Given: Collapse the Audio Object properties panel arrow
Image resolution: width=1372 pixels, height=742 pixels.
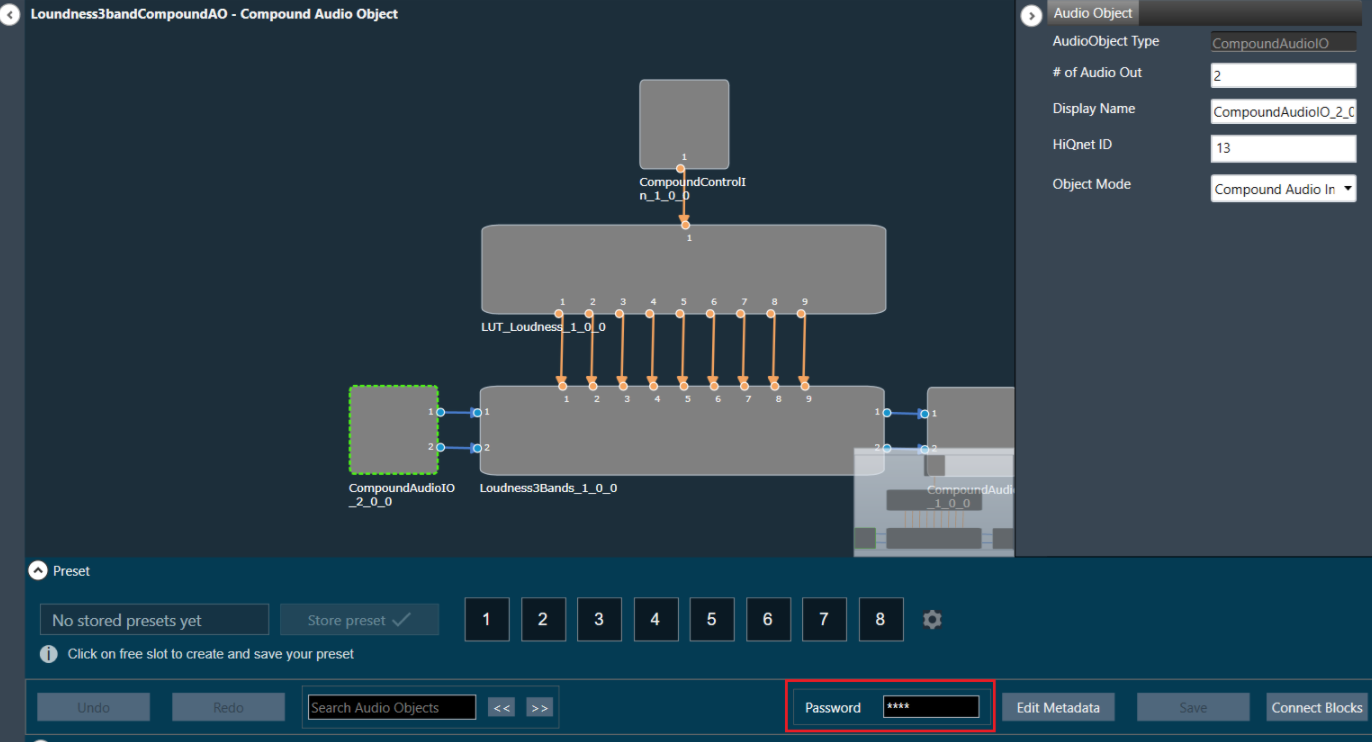Looking at the screenshot, I should click(1032, 15).
